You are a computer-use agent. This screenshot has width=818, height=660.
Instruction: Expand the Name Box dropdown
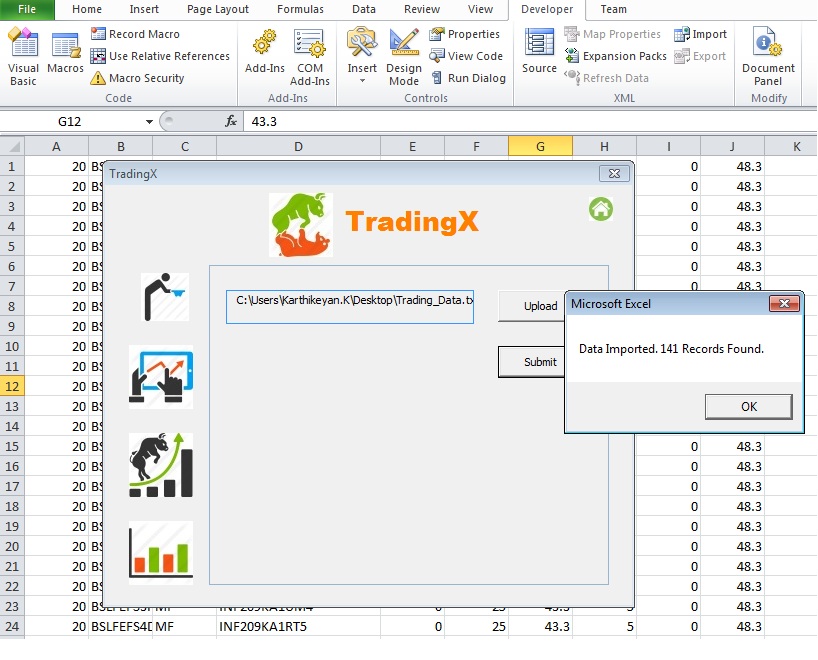[x=149, y=122]
